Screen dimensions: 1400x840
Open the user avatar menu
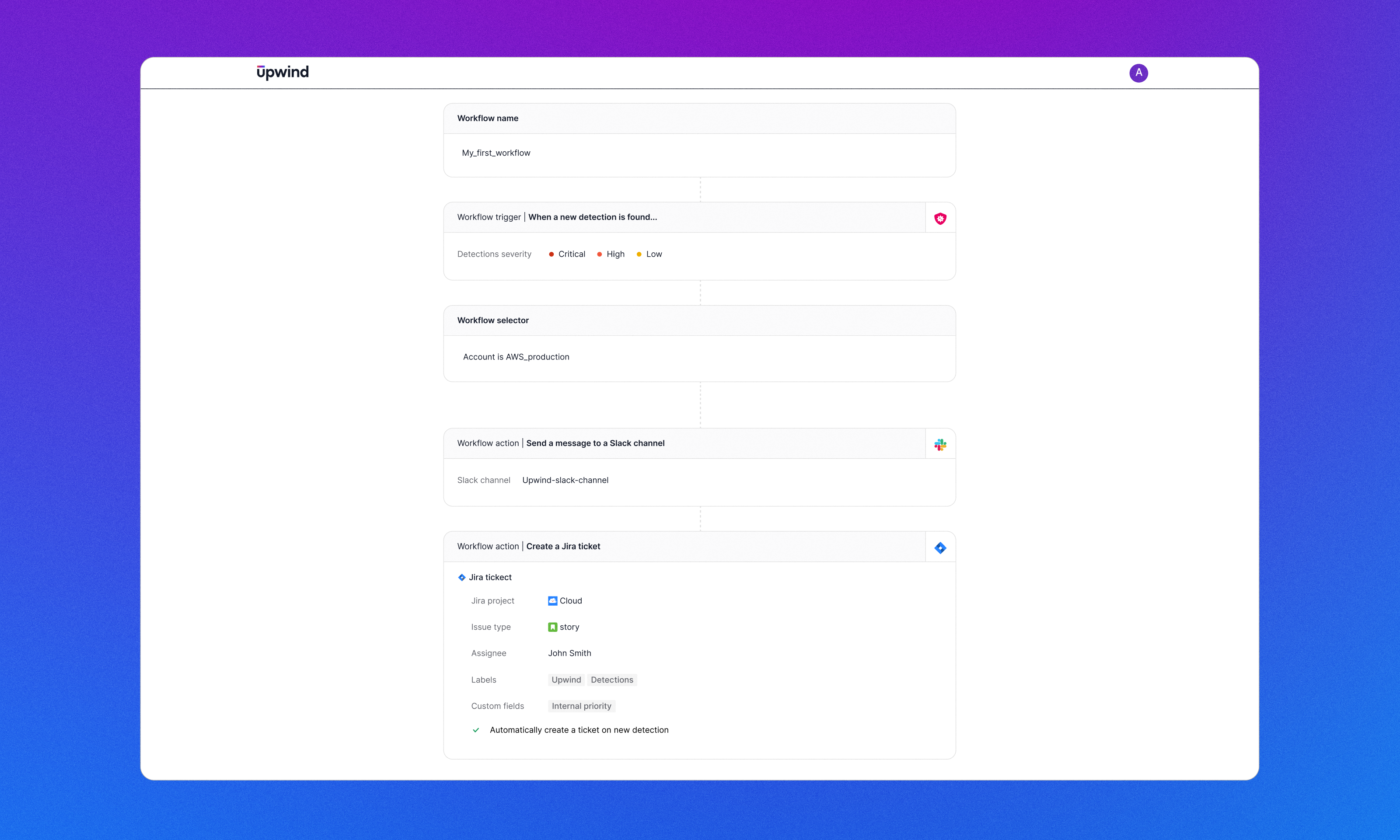pos(1138,73)
